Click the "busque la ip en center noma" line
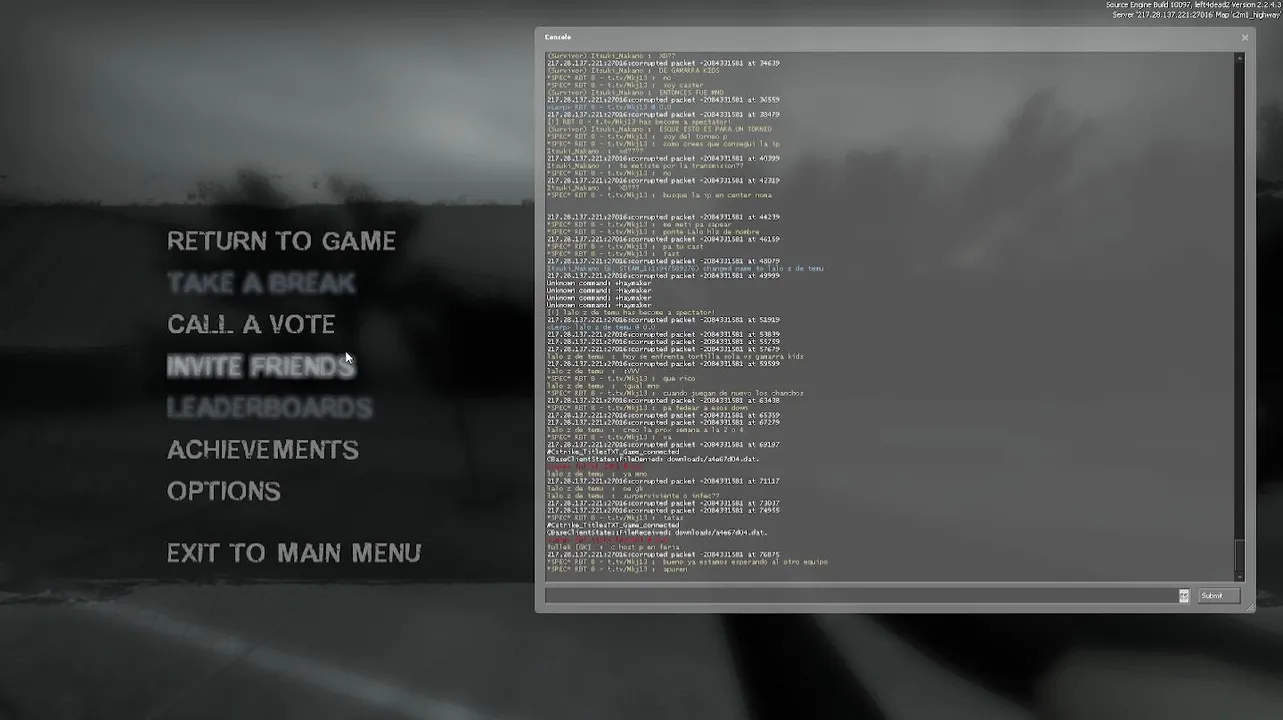This screenshot has height=720, width=1283. coord(659,196)
